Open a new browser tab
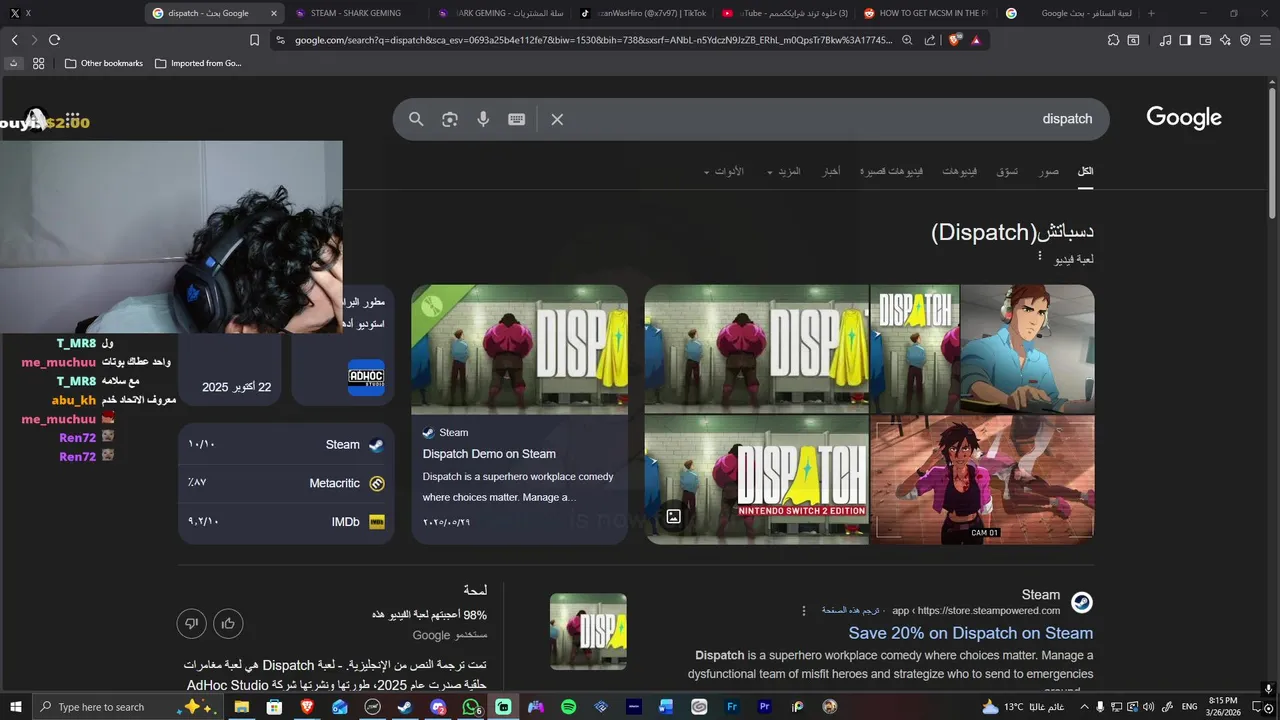Viewport: 1280px width, 720px height. click(1151, 13)
